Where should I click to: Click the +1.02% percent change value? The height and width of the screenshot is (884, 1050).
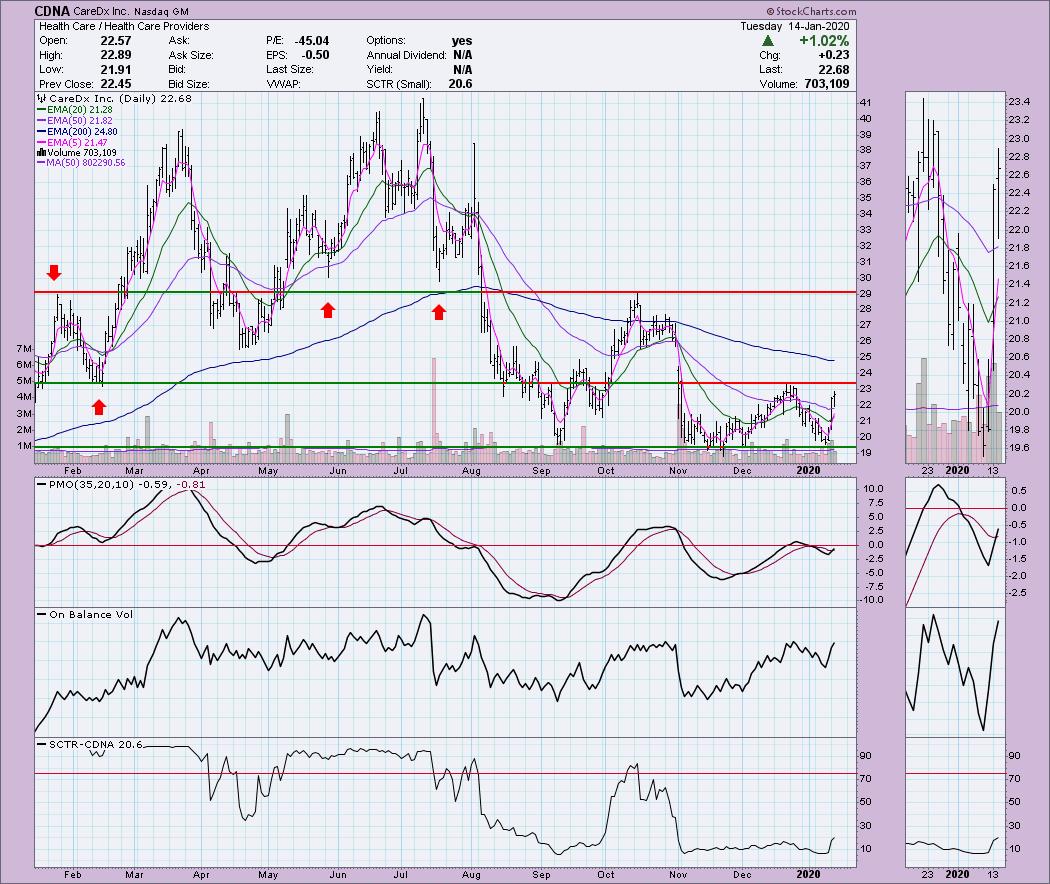(824, 41)
